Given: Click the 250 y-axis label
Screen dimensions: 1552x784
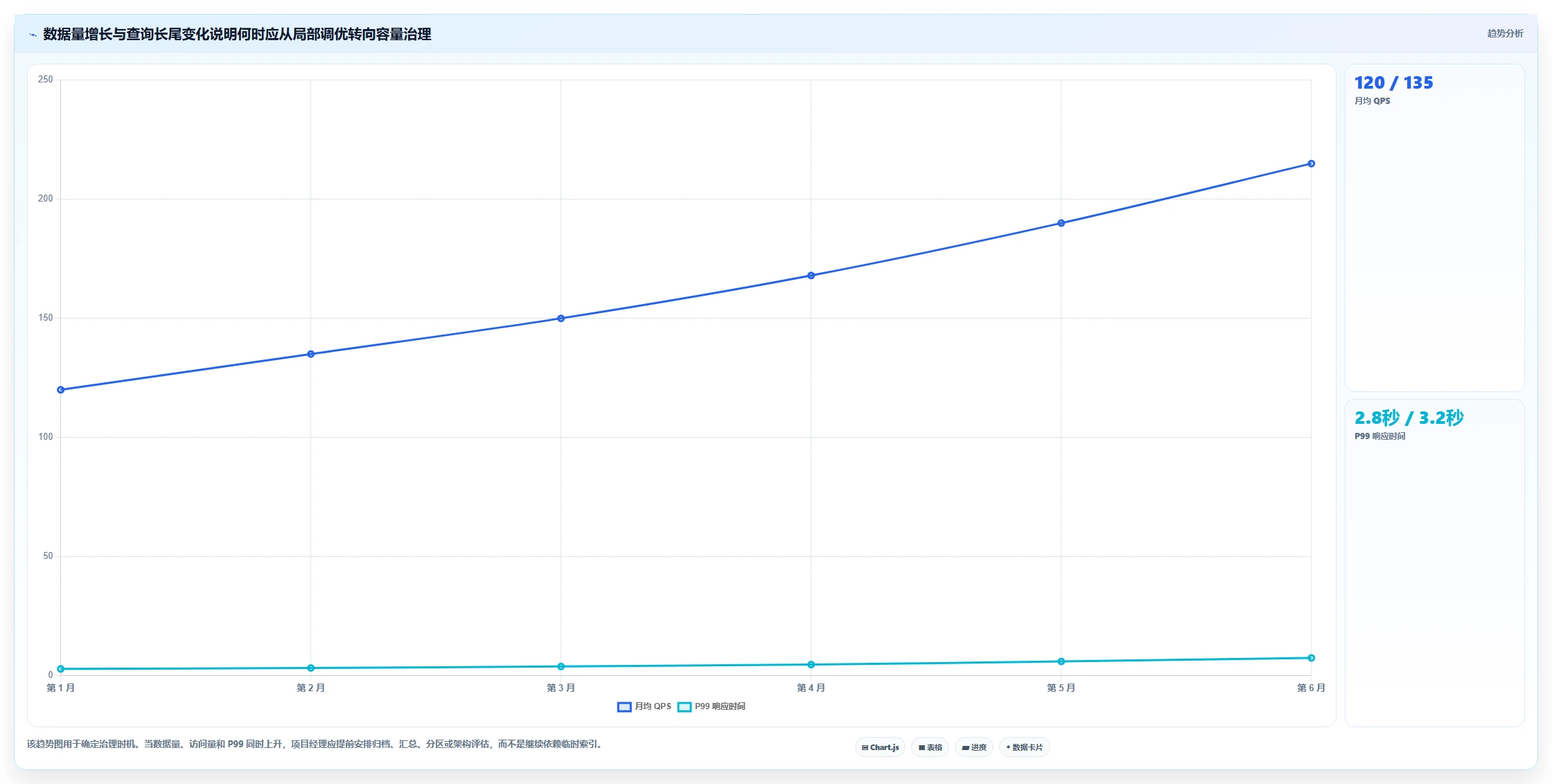Looking at the screenshot, I should coord(45,80).
